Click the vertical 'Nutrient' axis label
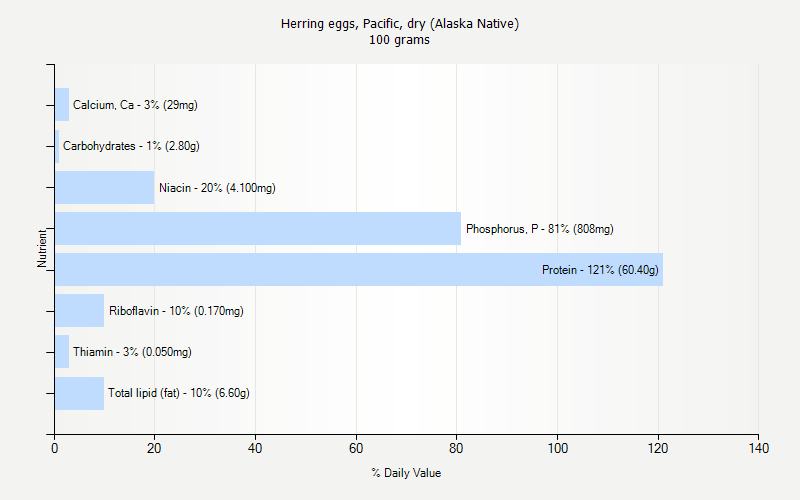 click(42, 249)
